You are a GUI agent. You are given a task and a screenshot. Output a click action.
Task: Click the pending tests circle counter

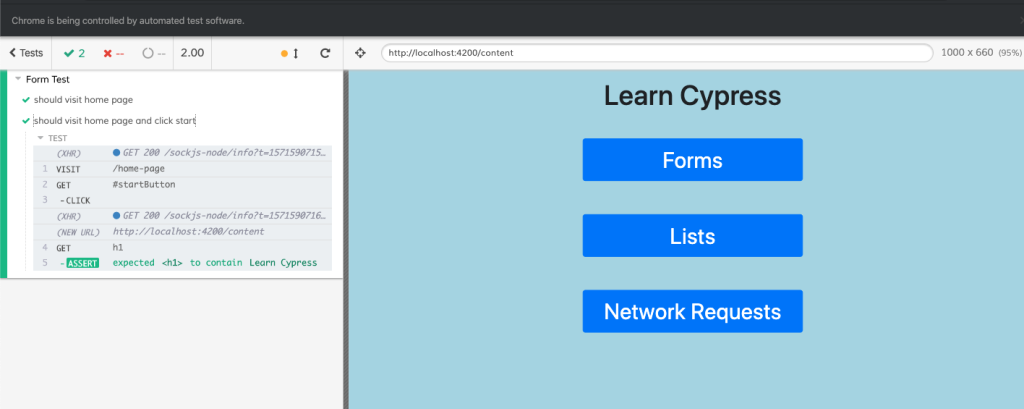[x=153, y=53]
